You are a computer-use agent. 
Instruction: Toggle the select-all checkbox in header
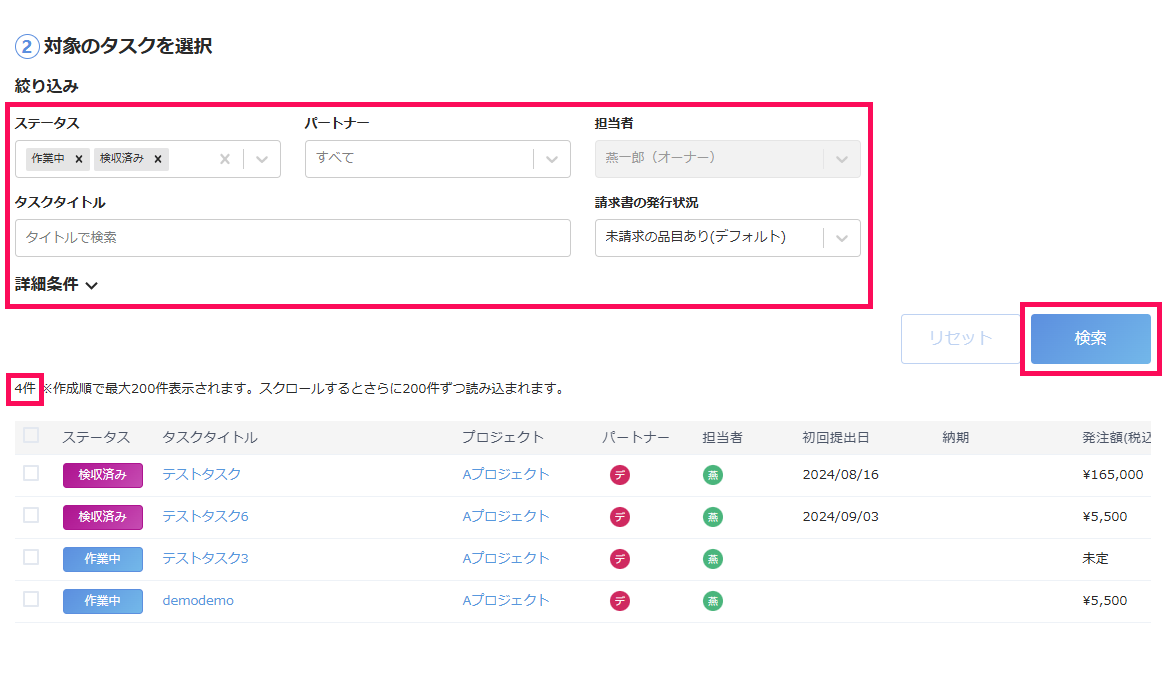click(30, 436)
